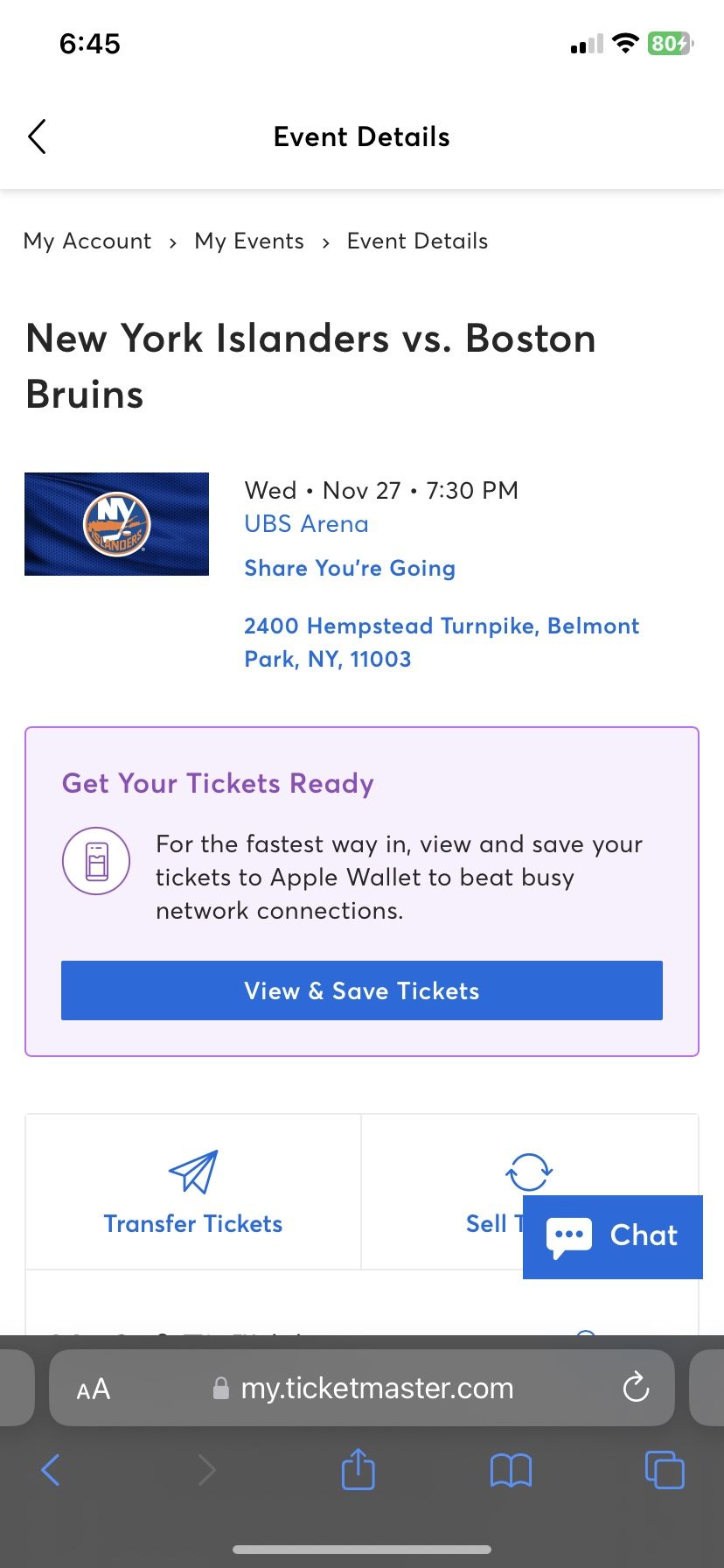Open the Chat speech bubble widget
Image resolution: width=724 pixels, height=1568 pixels.
click(x=613, y=1236)
